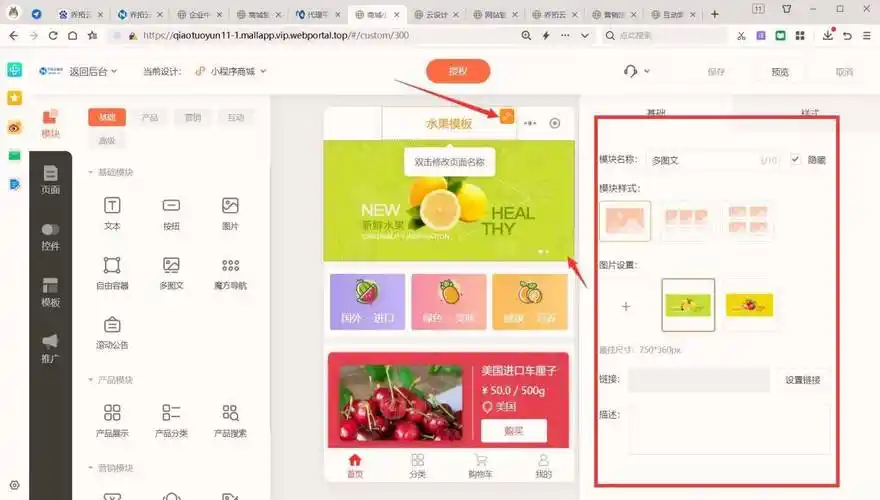Open the 控件 controls sidebar section
The image size is (880, 500).
[x=50, y=236]
